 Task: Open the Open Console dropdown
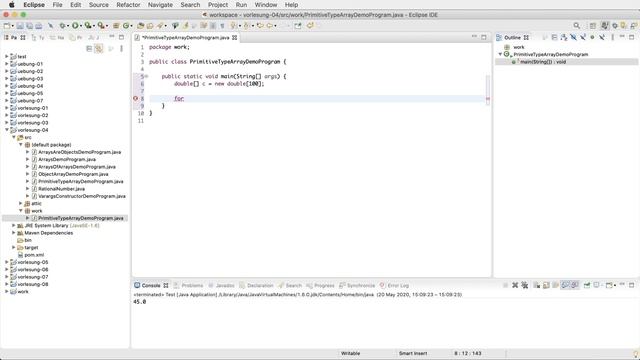tap(615, 286)
